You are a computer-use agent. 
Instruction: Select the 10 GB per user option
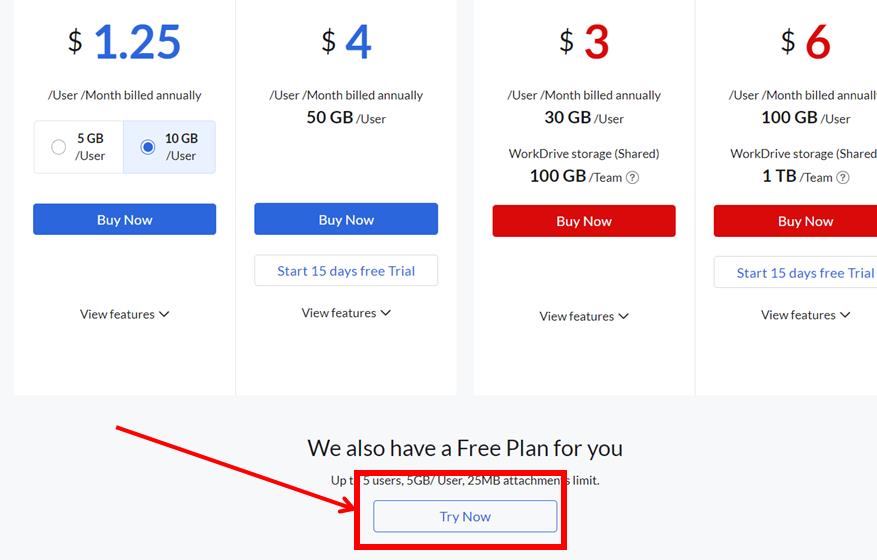pyautogui.click(x=148, y=147)
